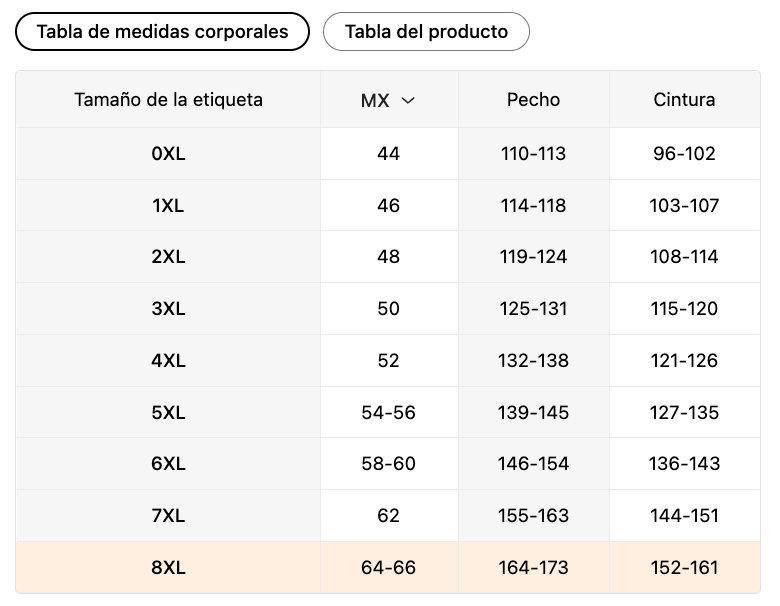This screenshot has width=780, height=606.
Task: Select the 0XL size row label
Action: pos(169,154)
